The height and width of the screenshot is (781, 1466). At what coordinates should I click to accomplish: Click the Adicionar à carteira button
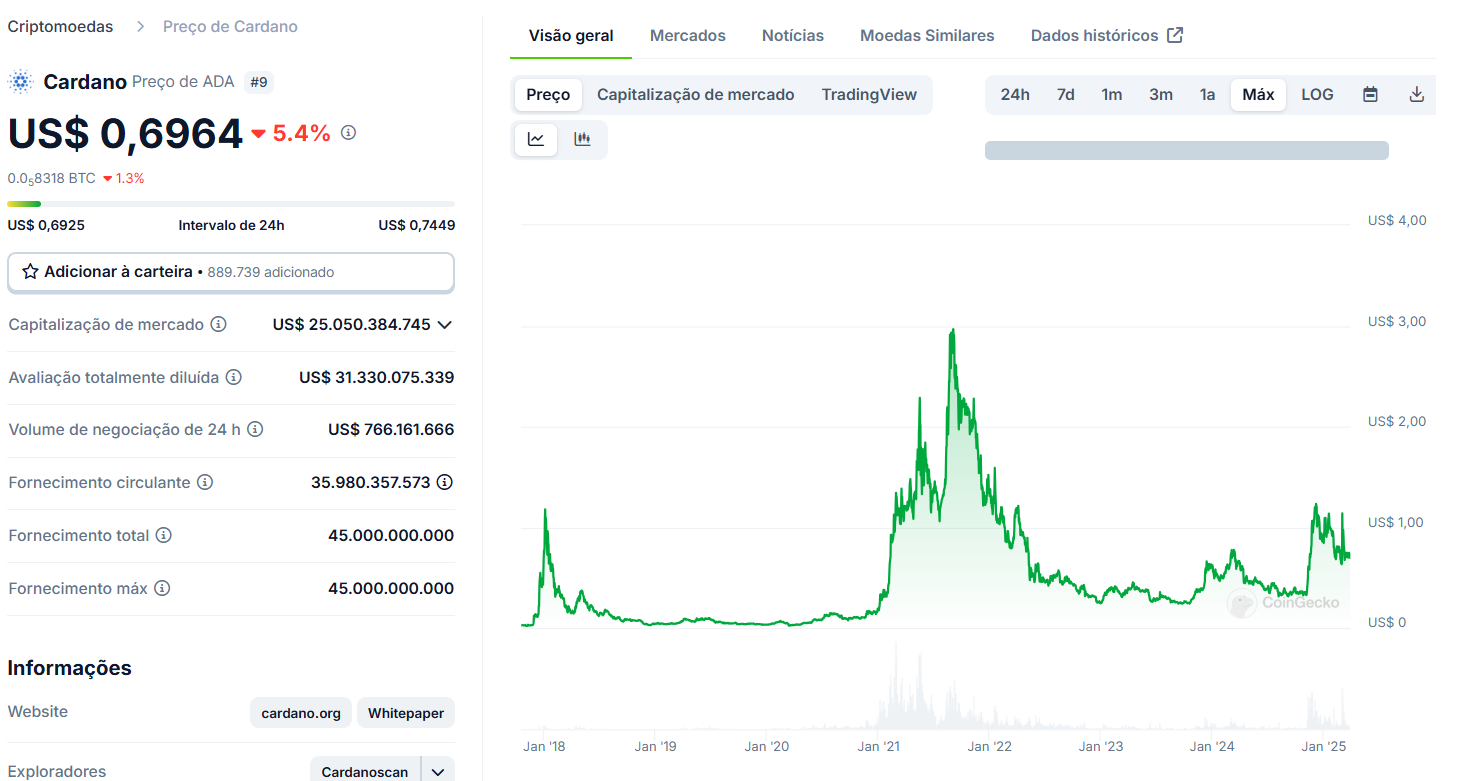[x=231, y=272]
